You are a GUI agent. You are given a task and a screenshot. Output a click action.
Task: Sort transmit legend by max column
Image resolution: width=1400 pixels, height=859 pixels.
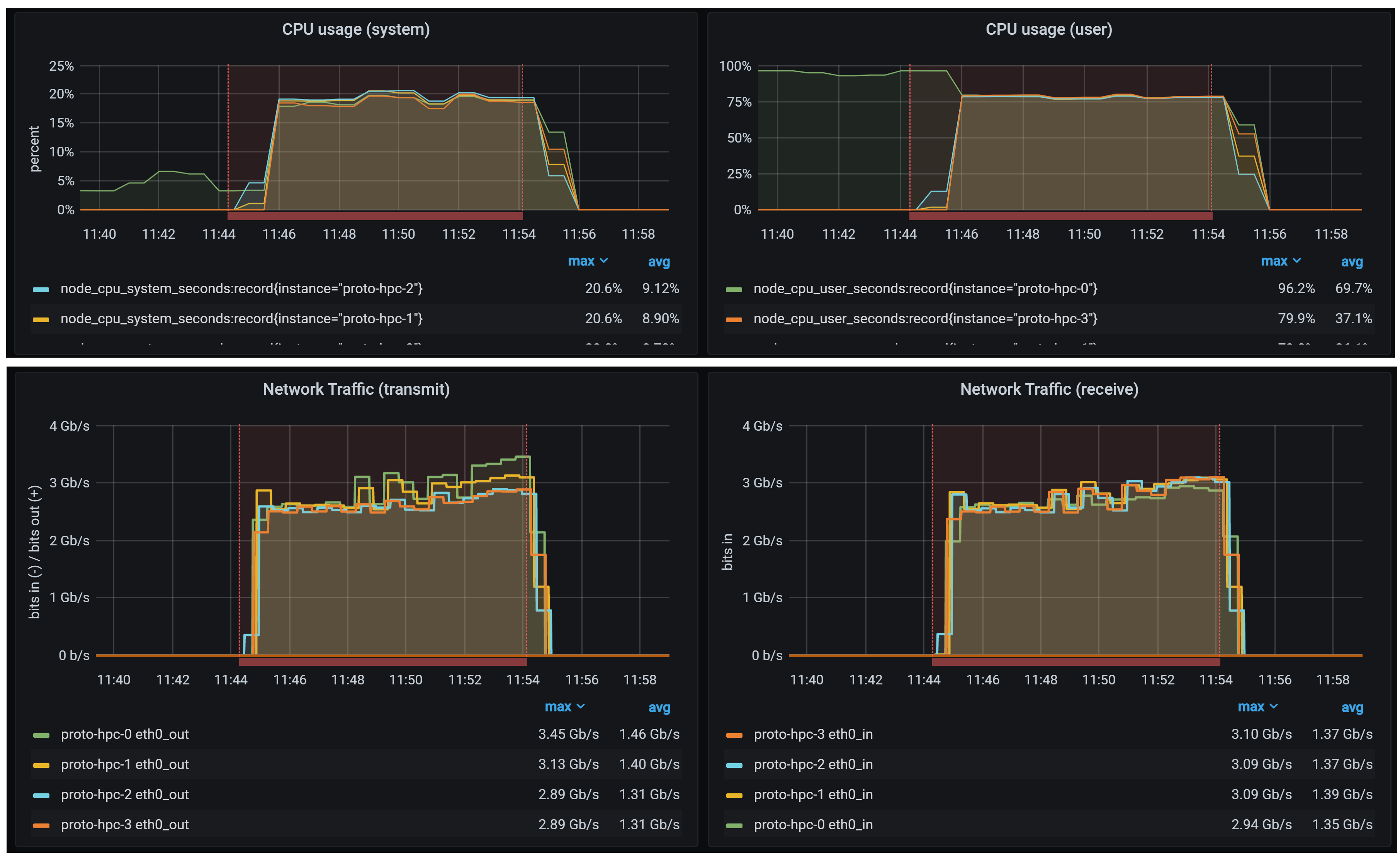tap(564, 707)
